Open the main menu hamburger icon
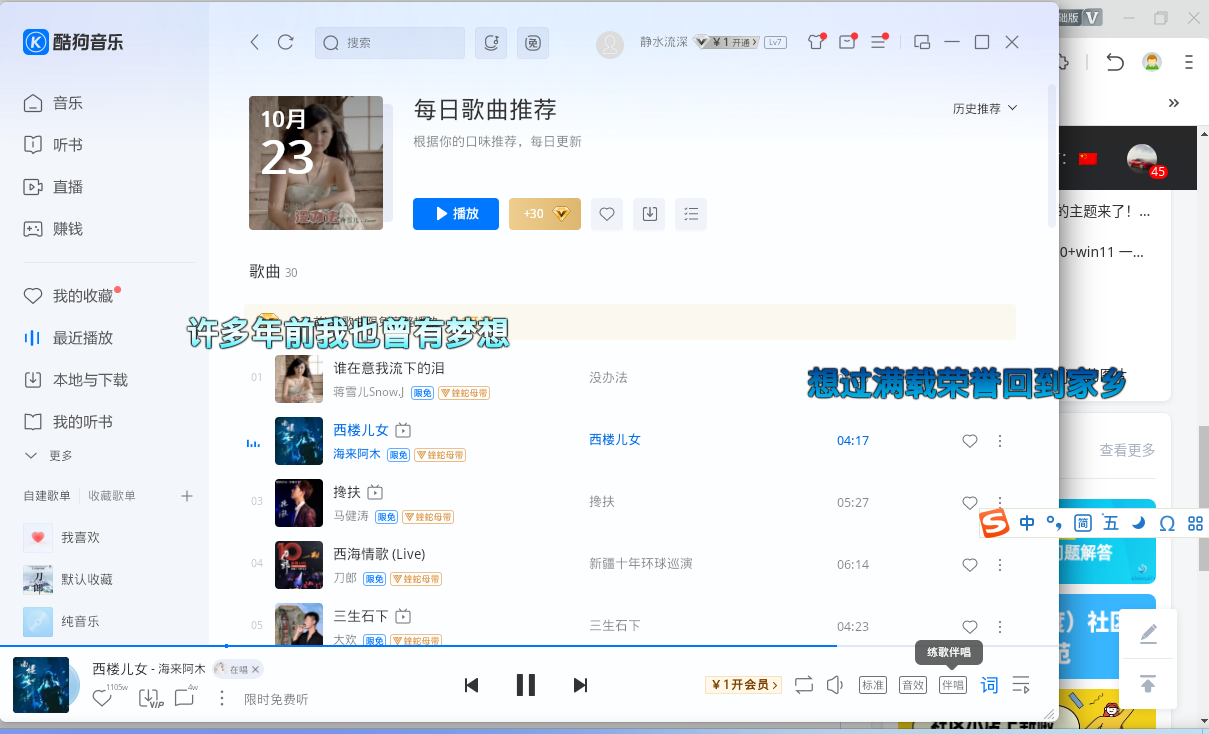The image size is (1209, 734). [878, 42]
